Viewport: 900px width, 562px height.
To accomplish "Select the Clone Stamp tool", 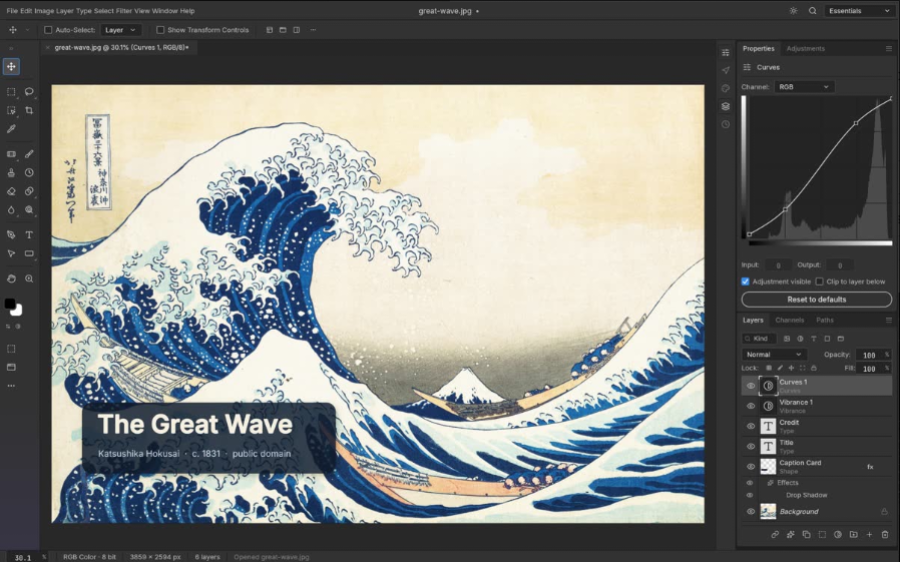I will [11, 173].
